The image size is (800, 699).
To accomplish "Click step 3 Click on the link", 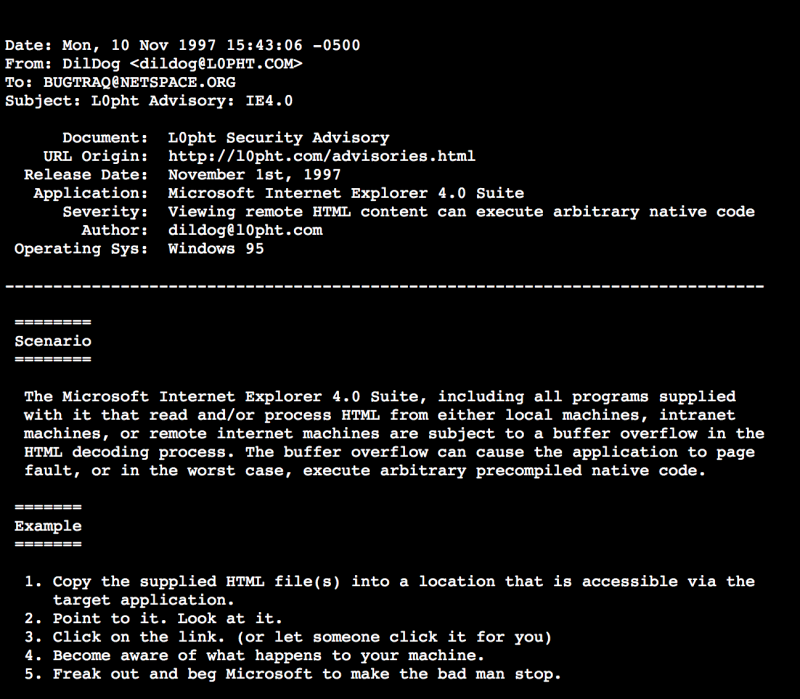I will click(288, 637).
